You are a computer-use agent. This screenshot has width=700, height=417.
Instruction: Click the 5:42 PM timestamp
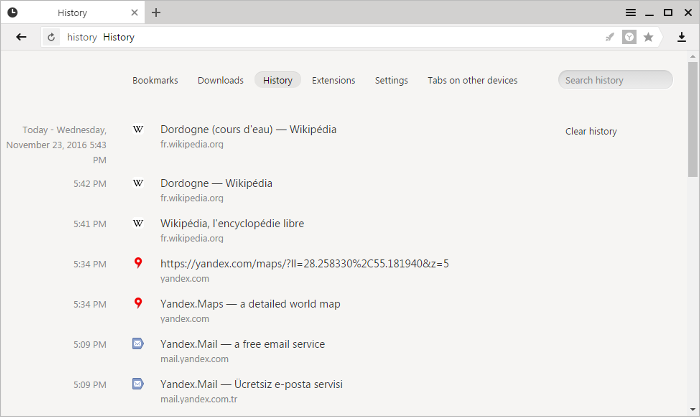(90, 184)
